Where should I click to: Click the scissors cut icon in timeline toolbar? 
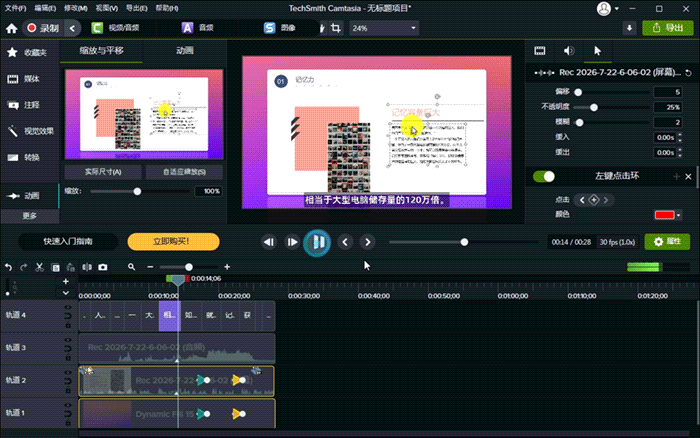point(39,267)
